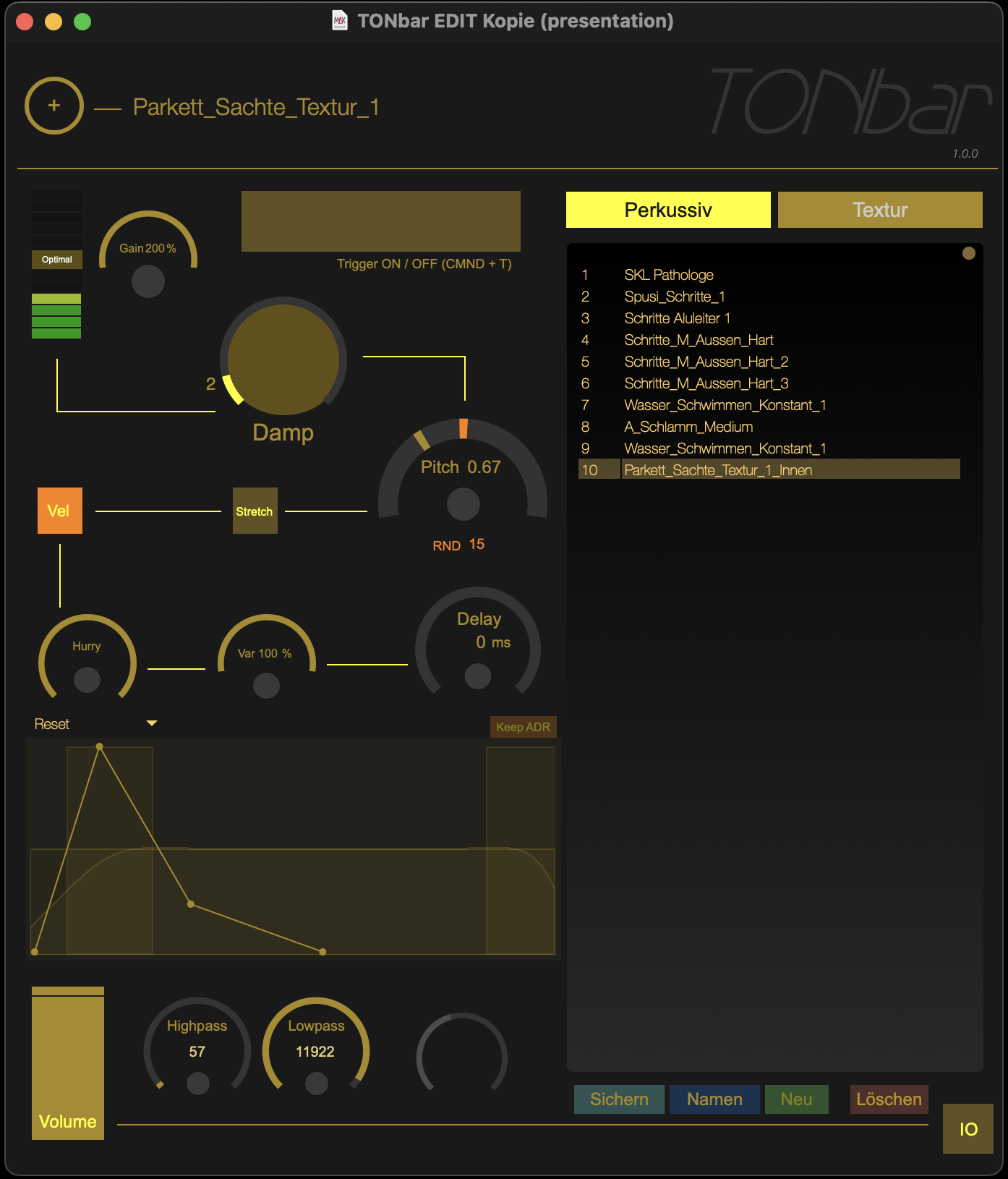Screen dimensions: 1008x1179
Task: Click the Delay ms dial
Action: point(477,676)
